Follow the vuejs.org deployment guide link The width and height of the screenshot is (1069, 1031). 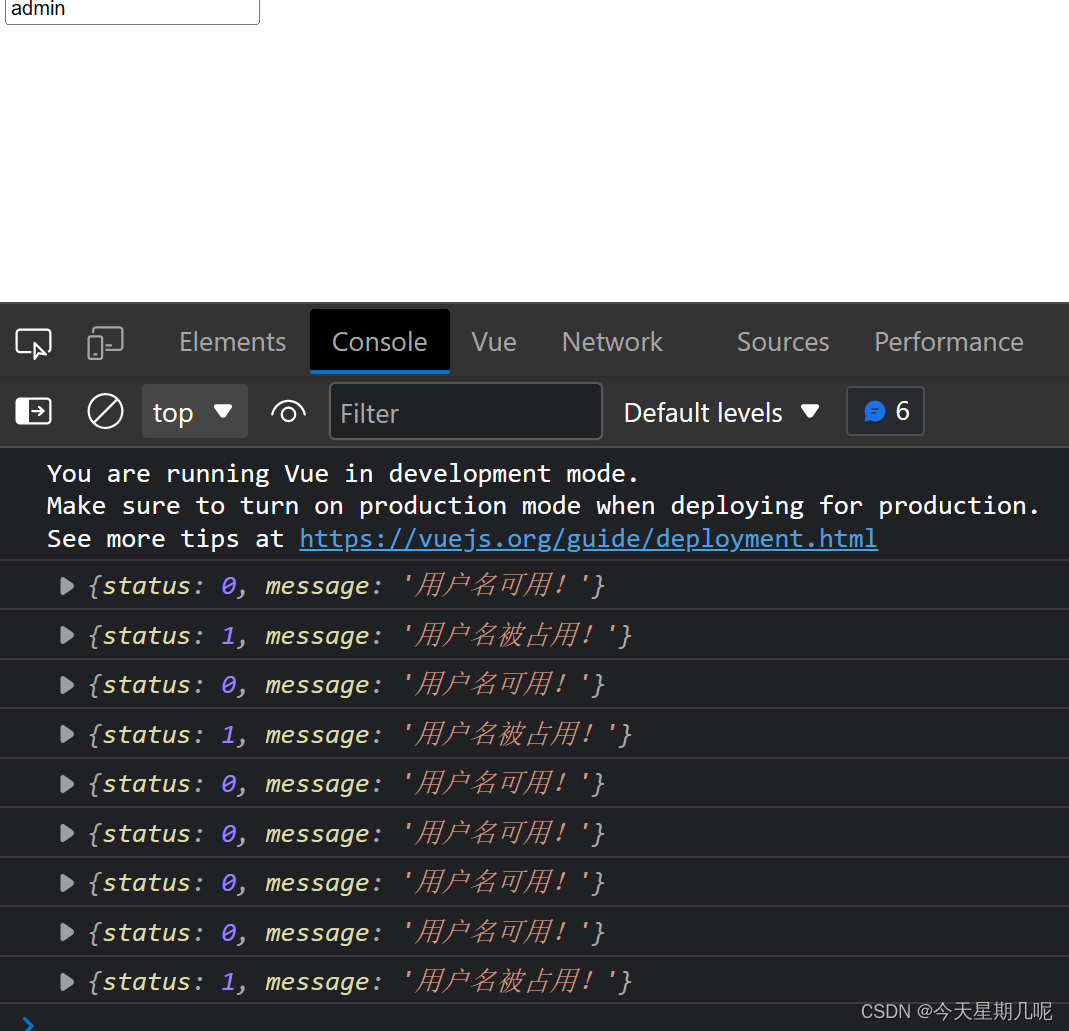click(588, 538)
